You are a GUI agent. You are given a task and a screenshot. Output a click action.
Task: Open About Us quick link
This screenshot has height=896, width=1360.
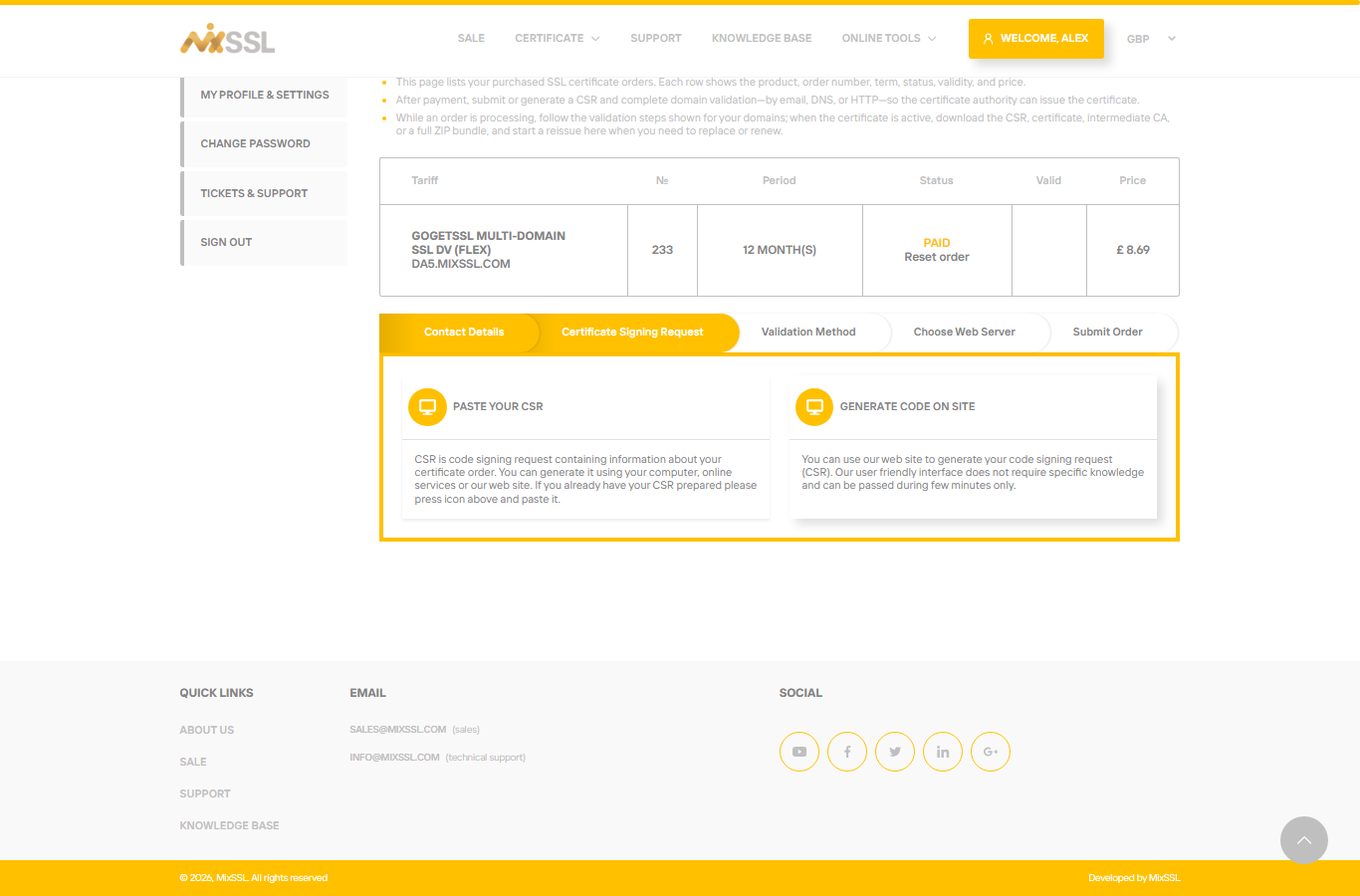207,730
